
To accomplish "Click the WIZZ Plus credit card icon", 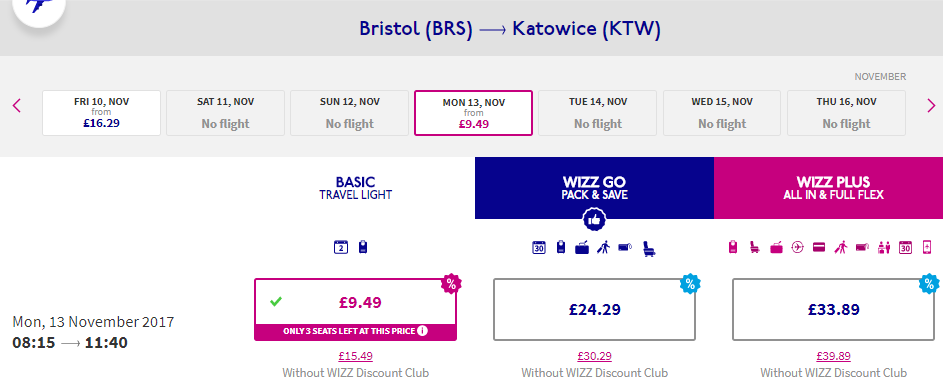I will (819, 247).
